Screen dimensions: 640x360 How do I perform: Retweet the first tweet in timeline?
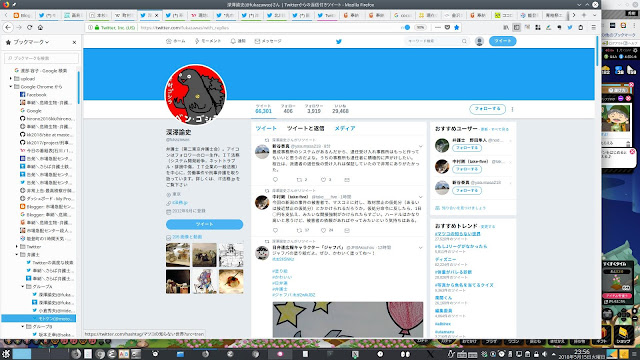(299, 180)
